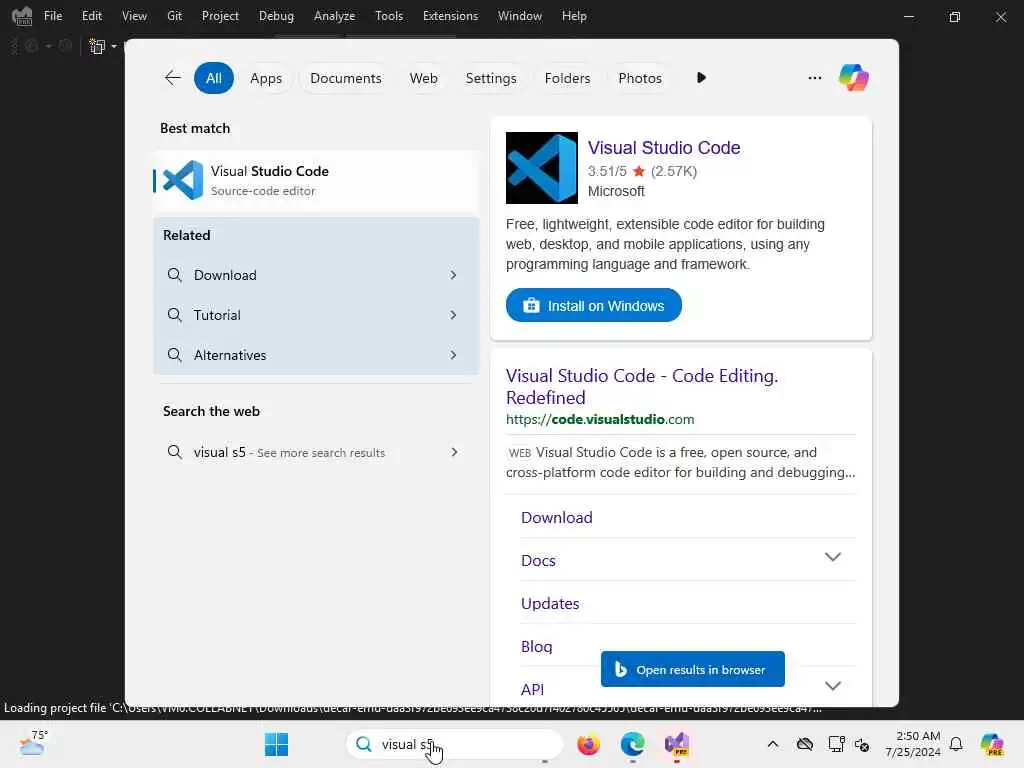Viewport: 1024px width, 768px height.
Task: Click the toolbar icon next to the File menu row
Action: click(97, 46)
